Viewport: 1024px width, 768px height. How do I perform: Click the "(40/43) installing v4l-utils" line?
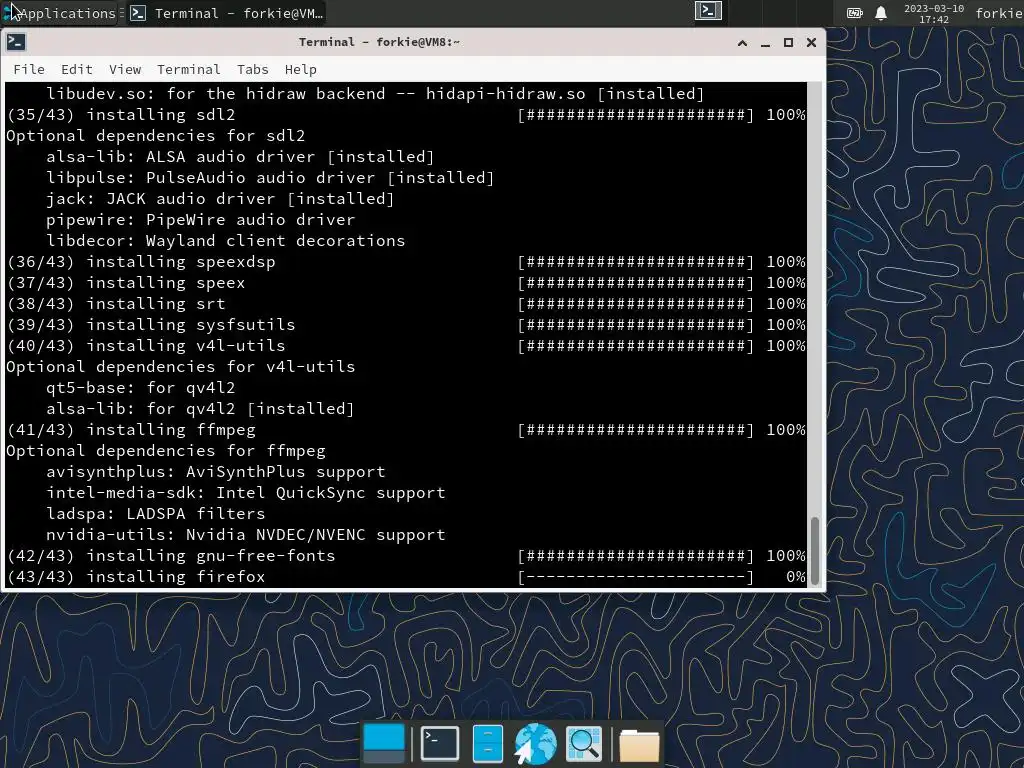point(146,345)
